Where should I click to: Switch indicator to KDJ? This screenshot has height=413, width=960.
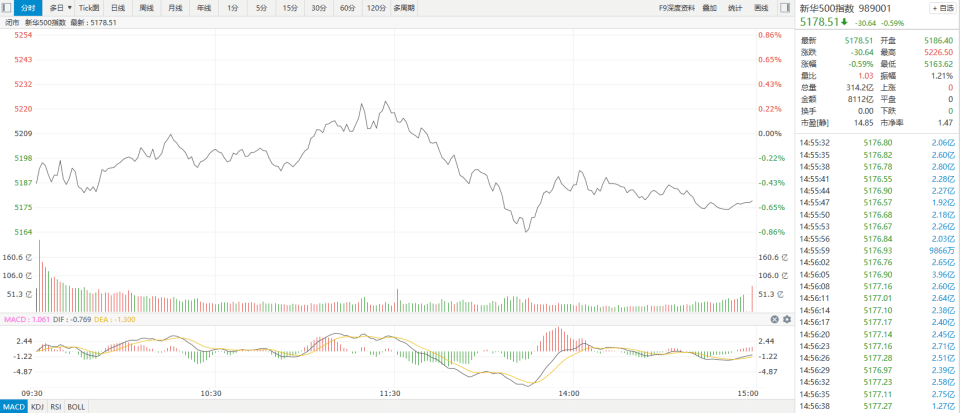tap(37, 407)
